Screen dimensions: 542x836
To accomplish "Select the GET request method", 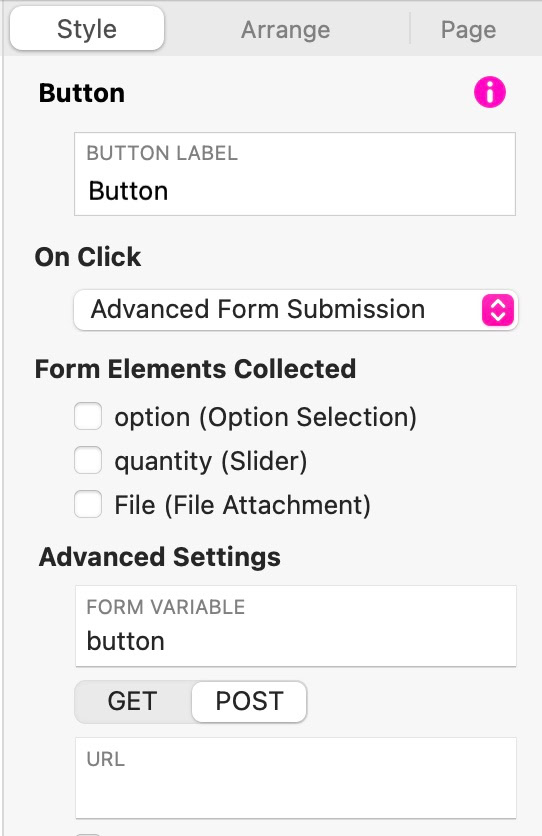I will 132,701.
